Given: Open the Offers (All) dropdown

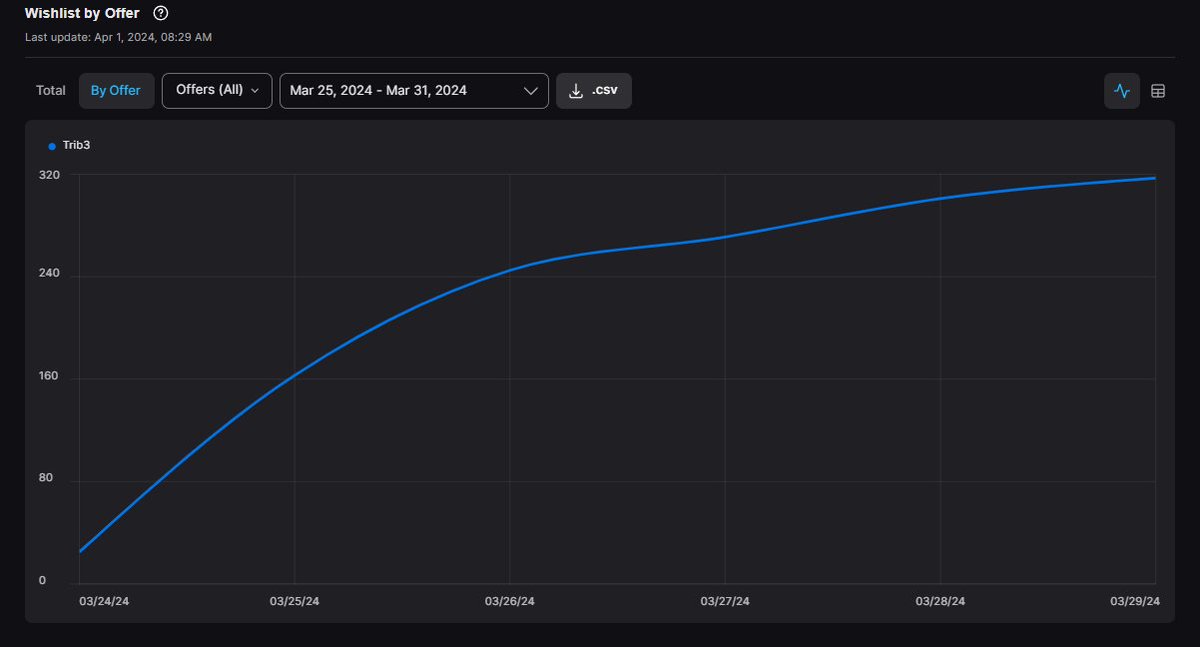Looking at the screenshot, I should tap(217, 90).
